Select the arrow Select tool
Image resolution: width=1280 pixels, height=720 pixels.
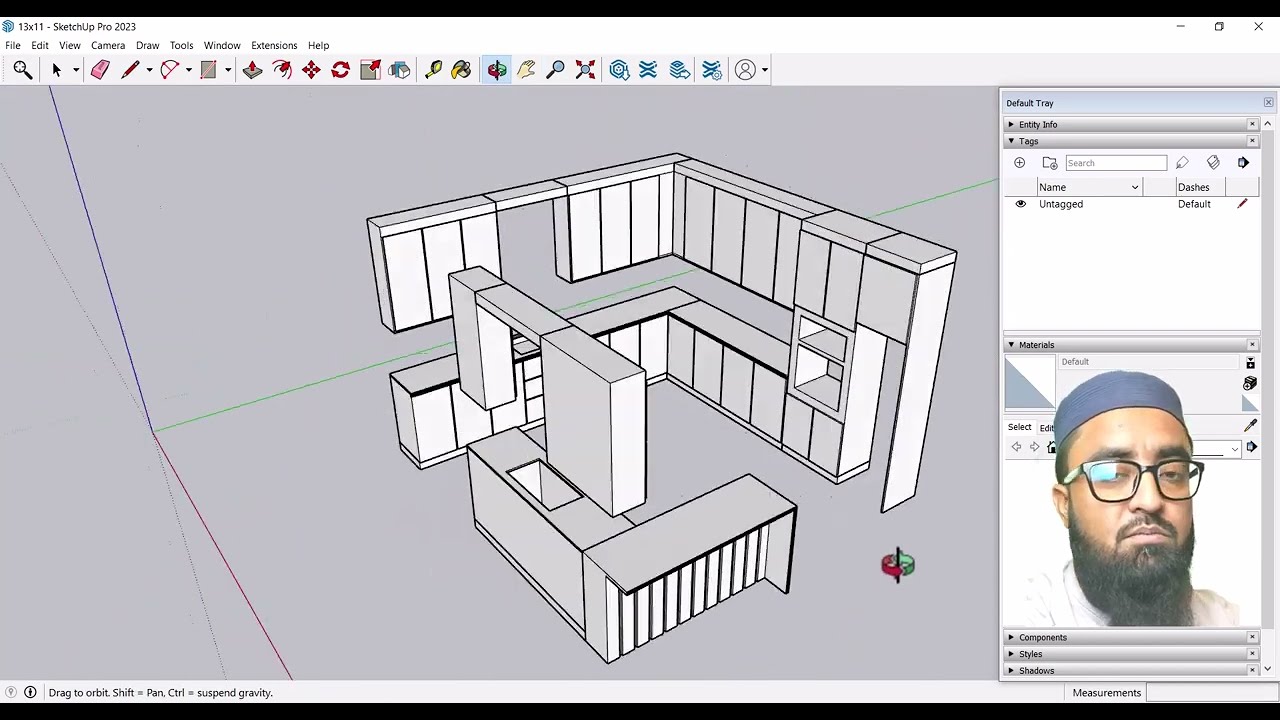click(56, 69)
